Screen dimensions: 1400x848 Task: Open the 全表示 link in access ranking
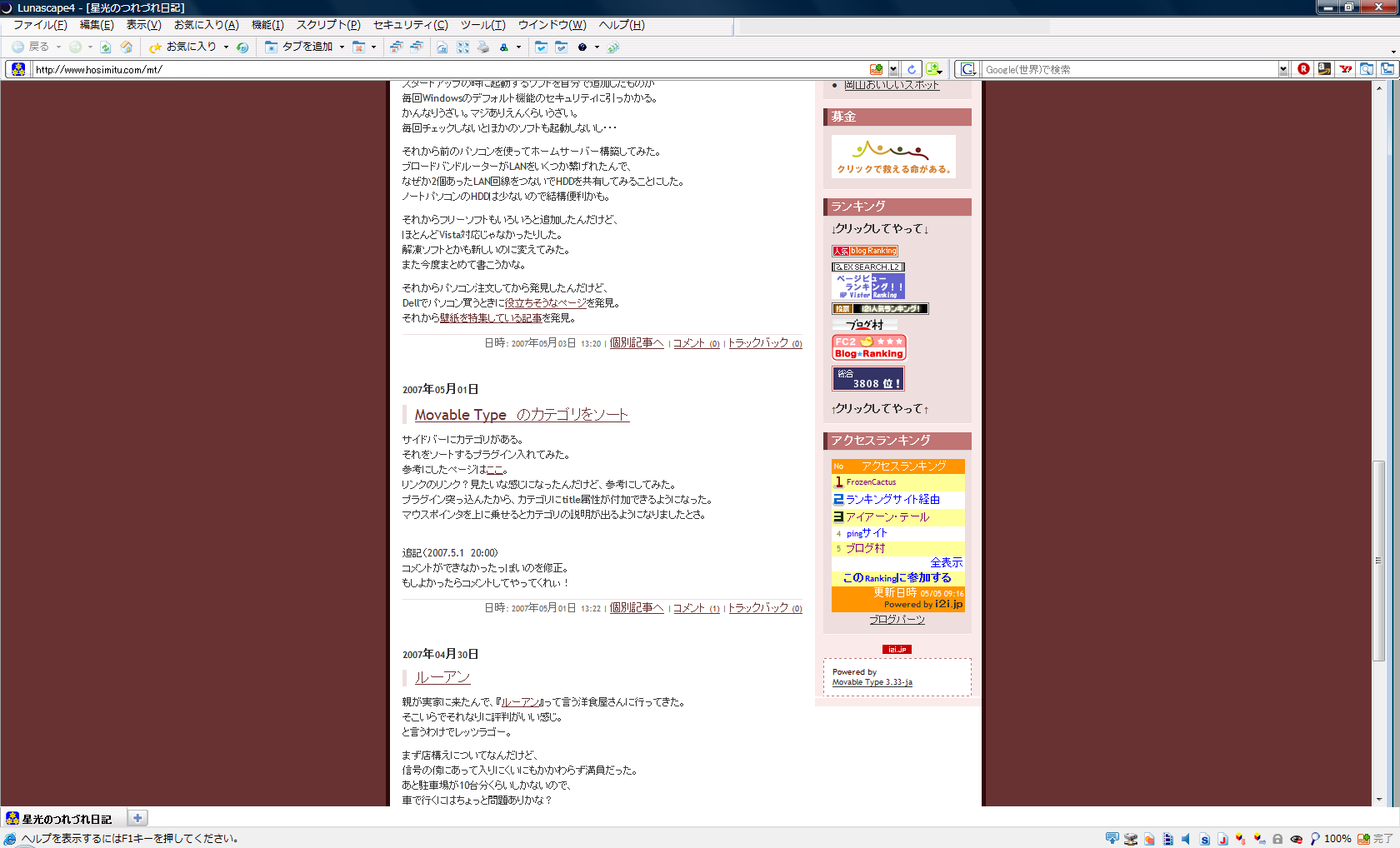(x=946, y=563)
